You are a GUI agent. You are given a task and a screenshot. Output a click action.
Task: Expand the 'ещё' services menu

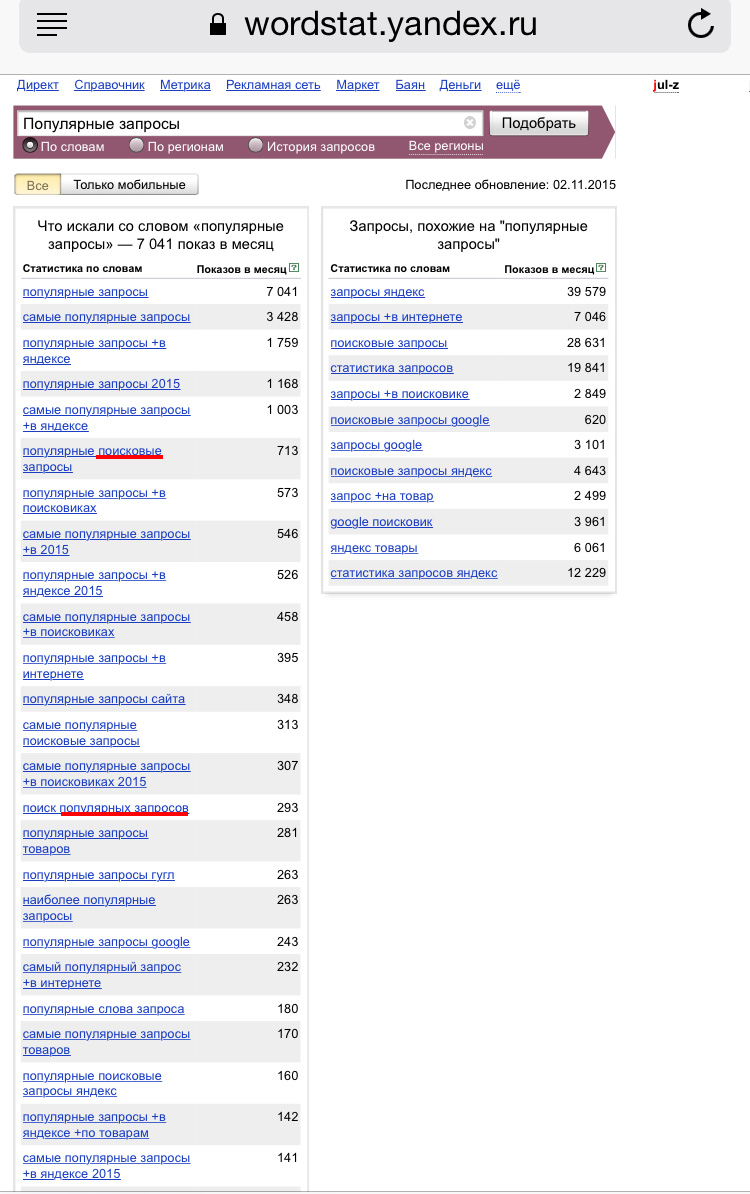coord(508,85)
